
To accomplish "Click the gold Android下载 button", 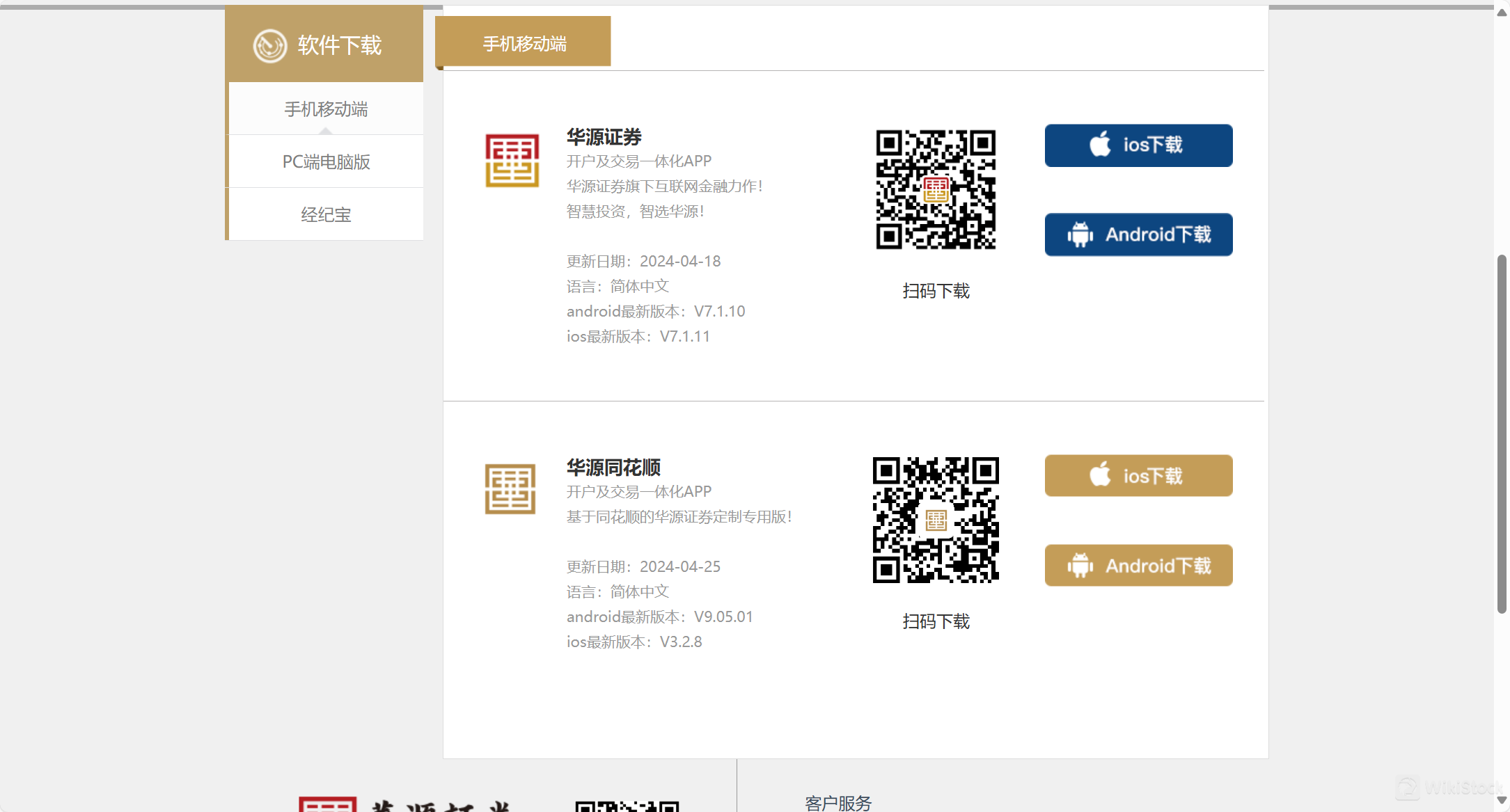I will tap(1138, 566).
